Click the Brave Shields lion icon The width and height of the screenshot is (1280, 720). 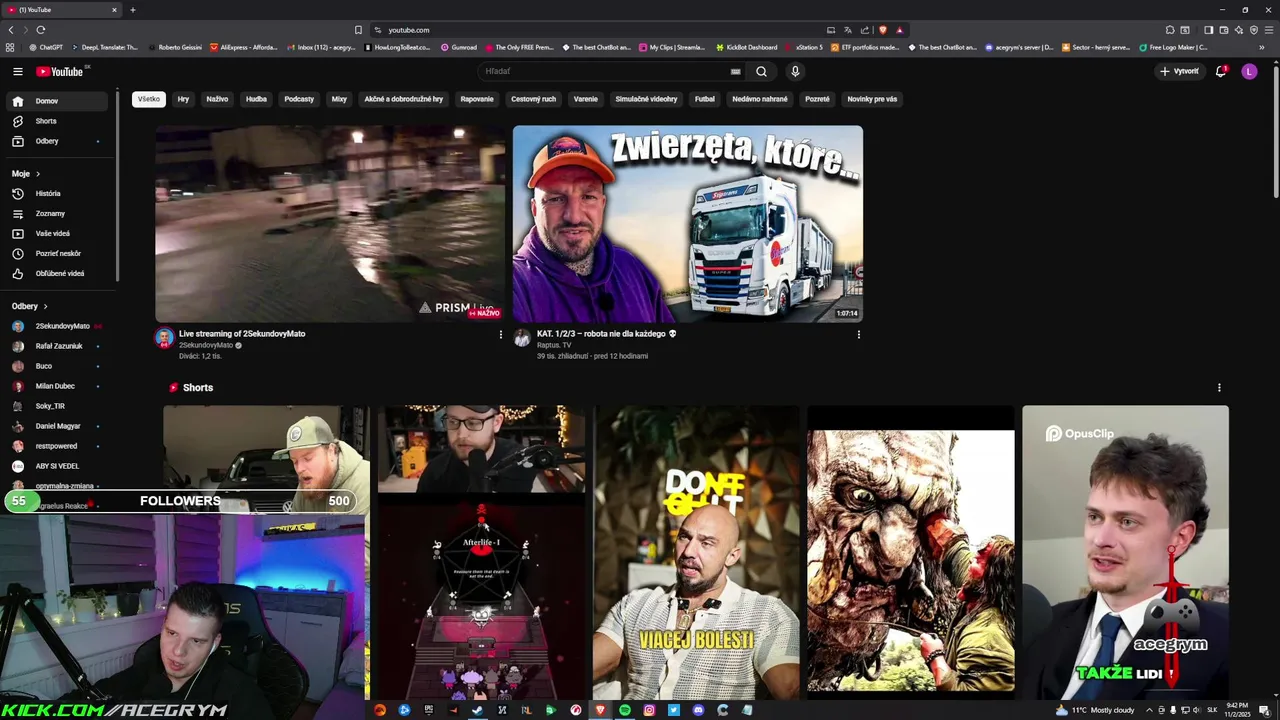tap(882, 30)
